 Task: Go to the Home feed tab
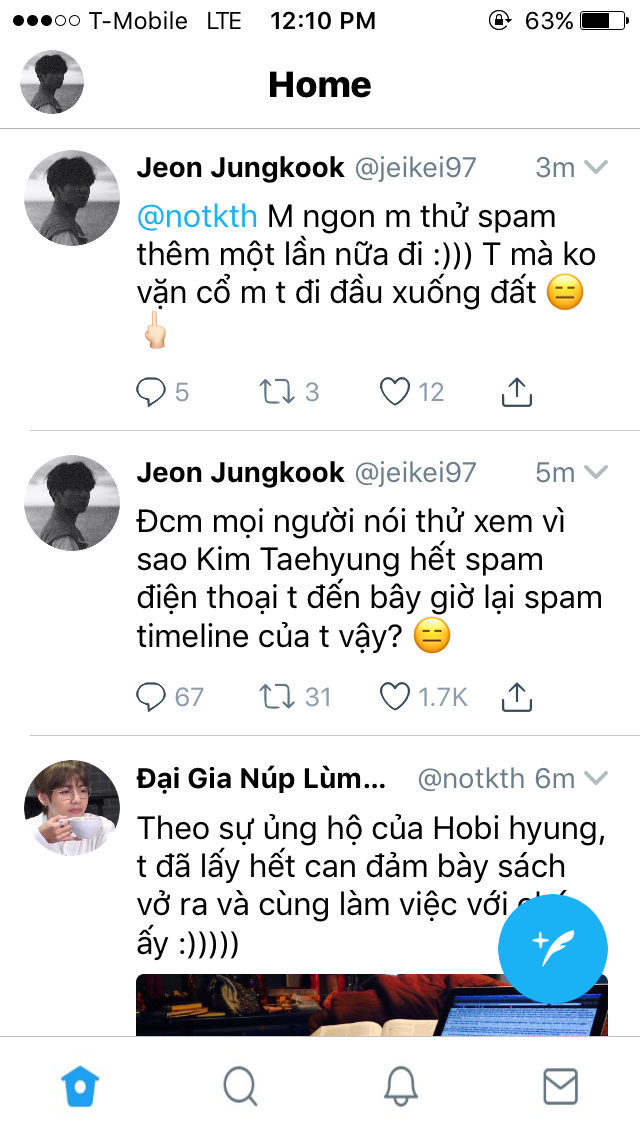click(80, 1085)
